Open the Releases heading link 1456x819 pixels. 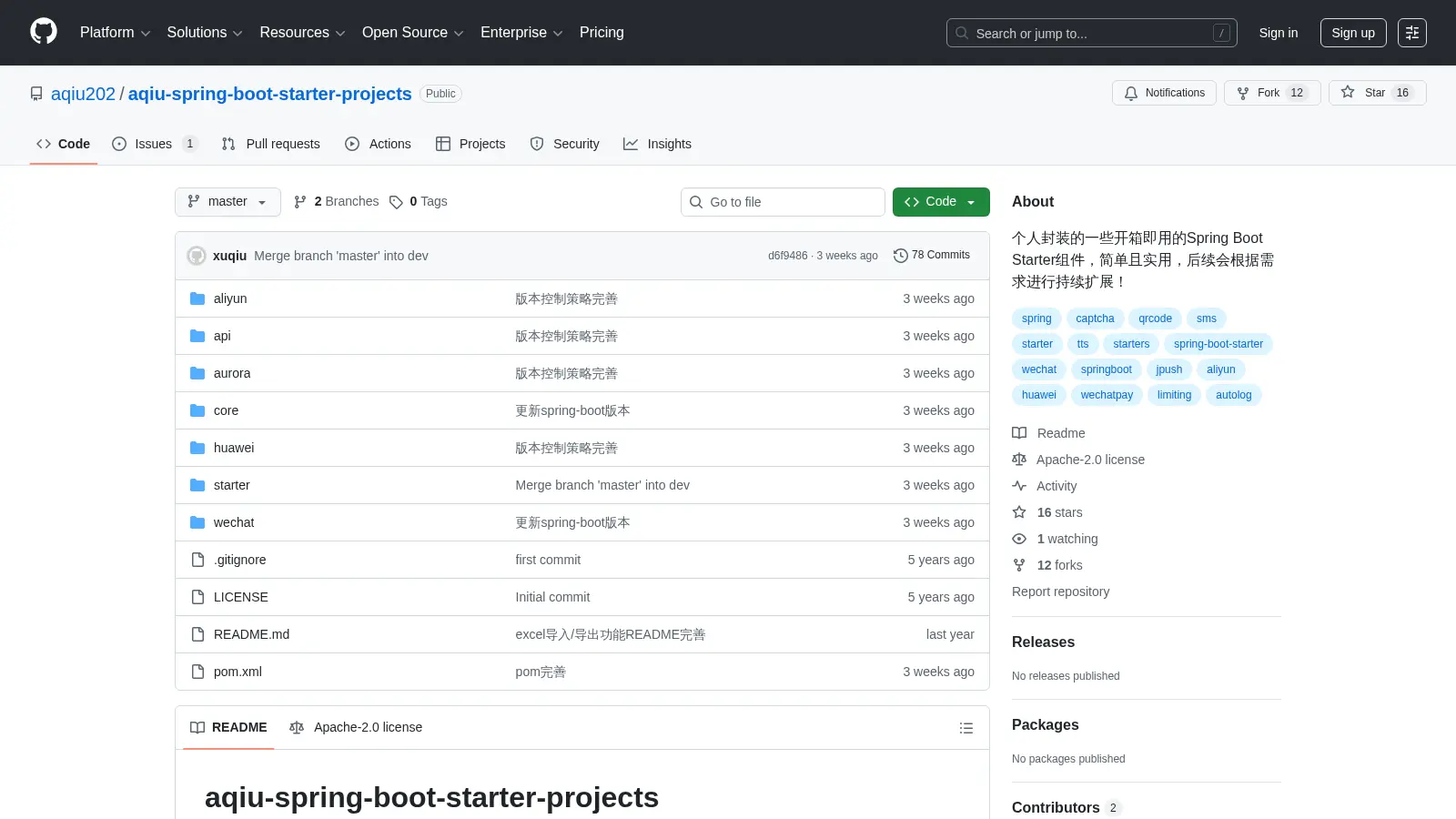tap(1043, 642)
